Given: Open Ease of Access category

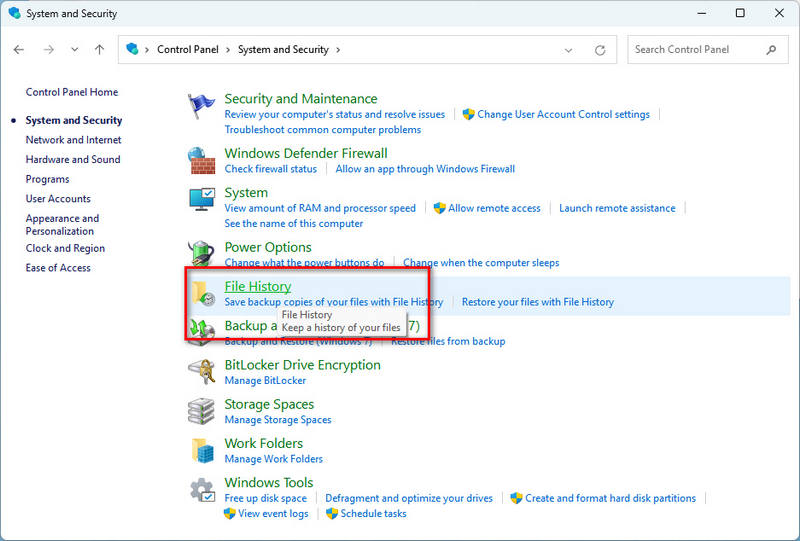Looking at the screenshot, I should click(x=58, y=267).
